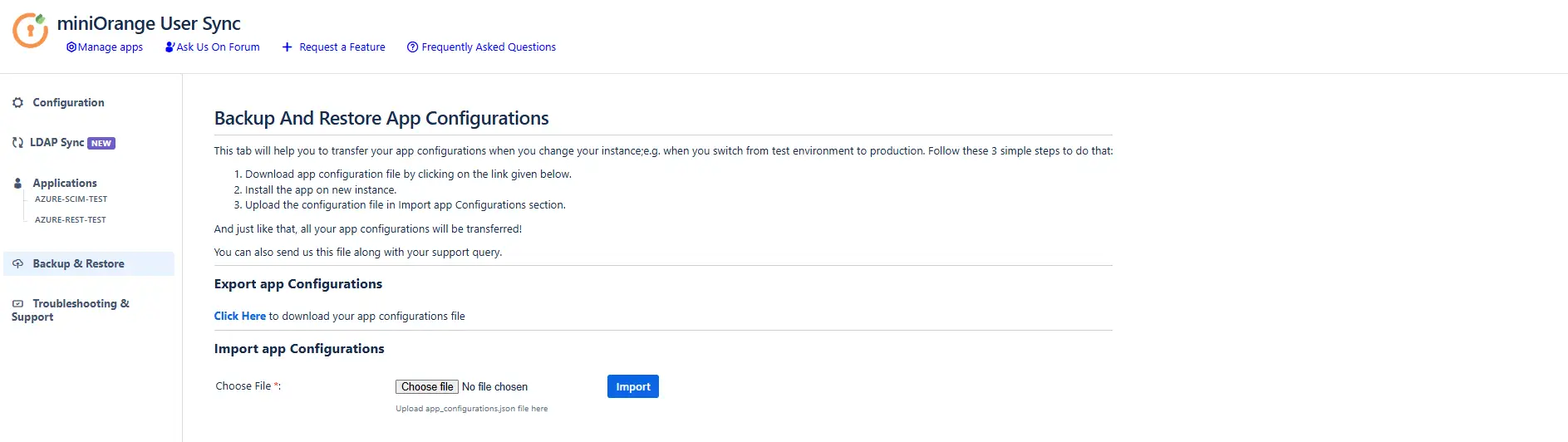Open the LDAP Sync section

click(57, 143)
